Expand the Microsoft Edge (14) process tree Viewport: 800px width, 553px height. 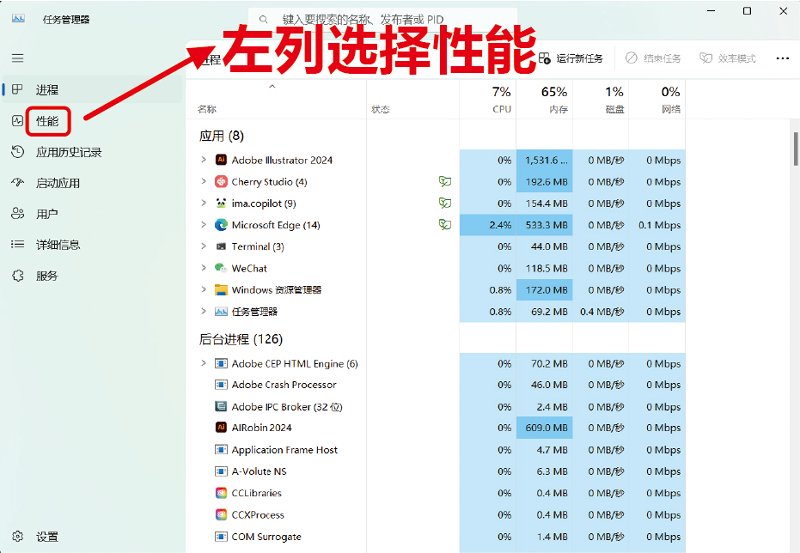[203, 225]
